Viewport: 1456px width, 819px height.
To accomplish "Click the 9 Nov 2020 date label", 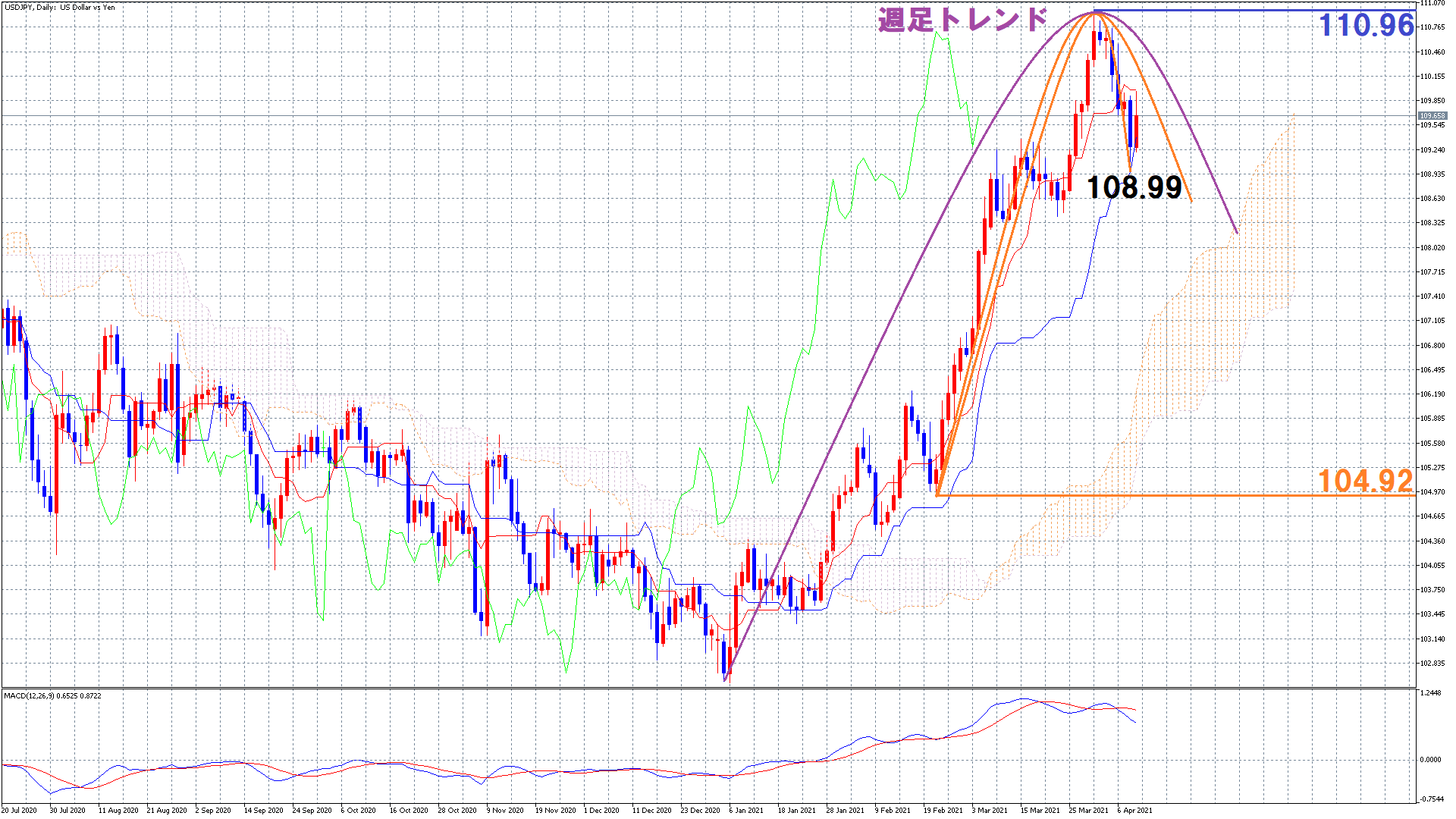I will coord(505,810).
